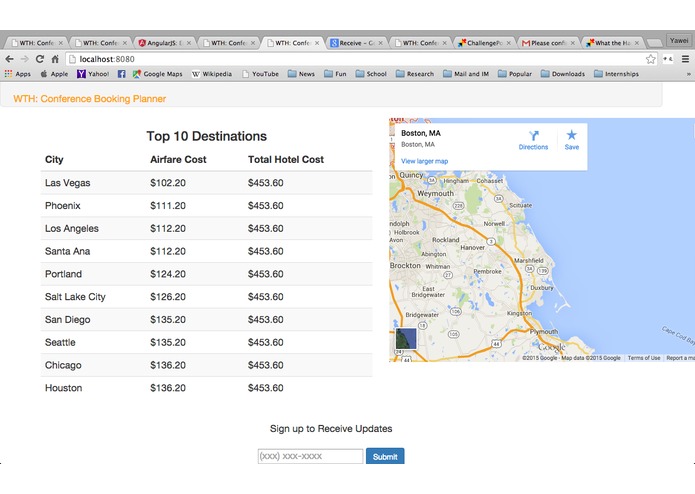Click the Yawei profile button
Image resolution: width=695 pixels, height=494 pixels.
pos(679,41)
